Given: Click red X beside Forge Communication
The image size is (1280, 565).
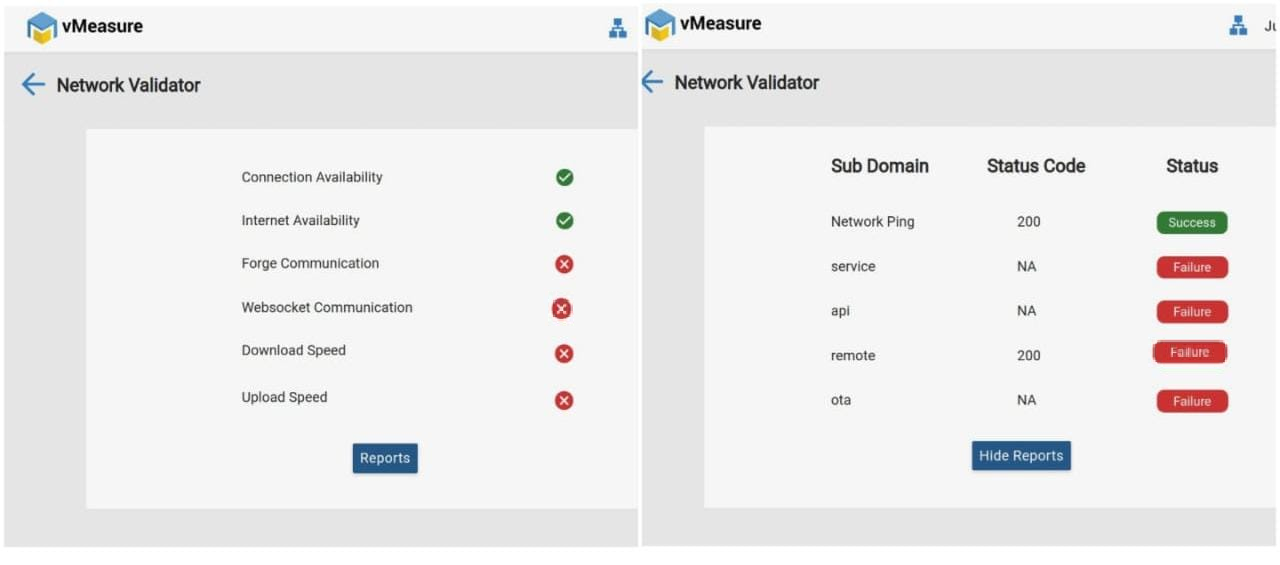Looking at the screenshot, I should (564, 264).
